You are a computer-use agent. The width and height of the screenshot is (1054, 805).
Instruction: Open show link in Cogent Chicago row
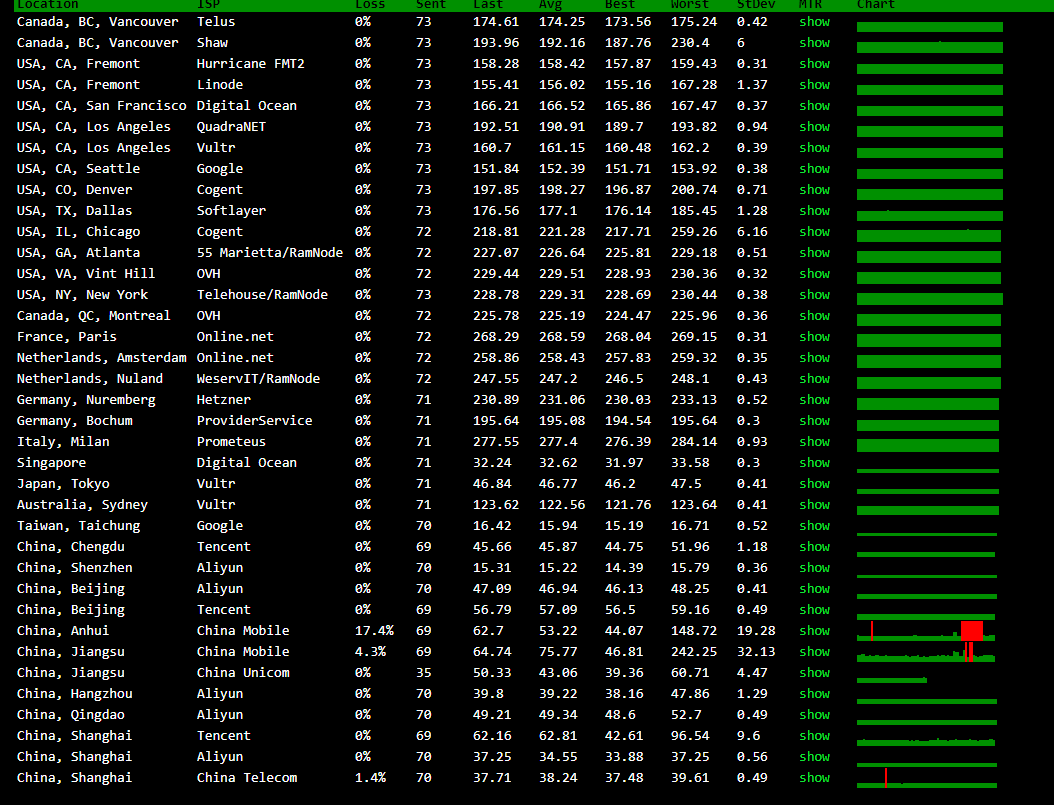(x=814, y=231)
